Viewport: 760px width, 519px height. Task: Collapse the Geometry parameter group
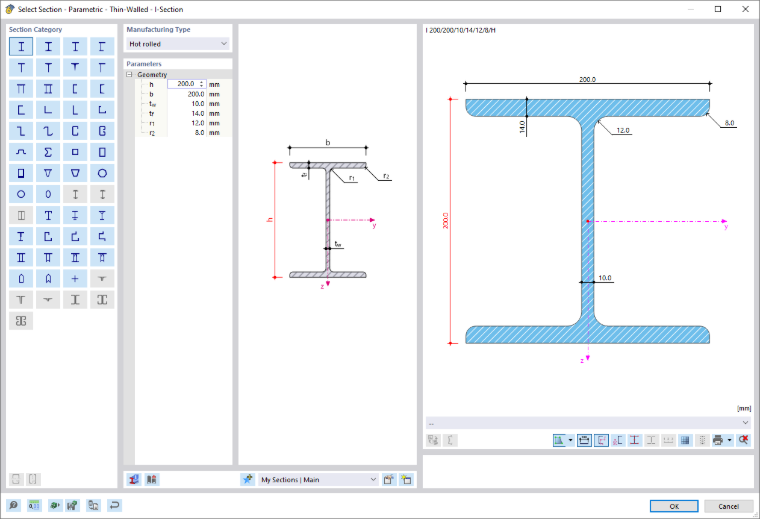click(129, 75)
